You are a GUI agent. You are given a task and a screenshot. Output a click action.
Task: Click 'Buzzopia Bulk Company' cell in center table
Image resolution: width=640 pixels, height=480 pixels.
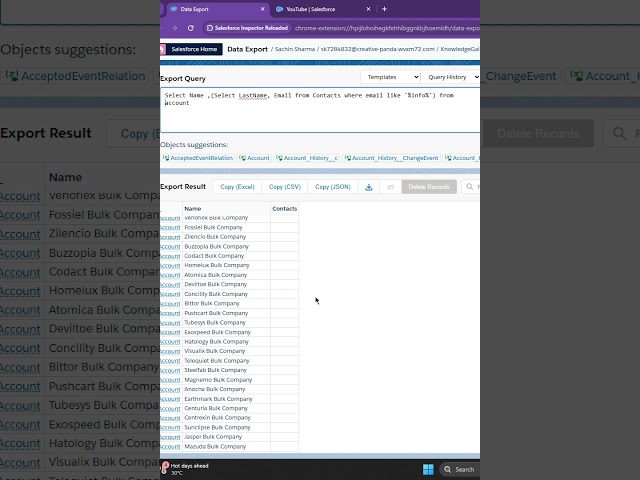click(x=226, y=247)
